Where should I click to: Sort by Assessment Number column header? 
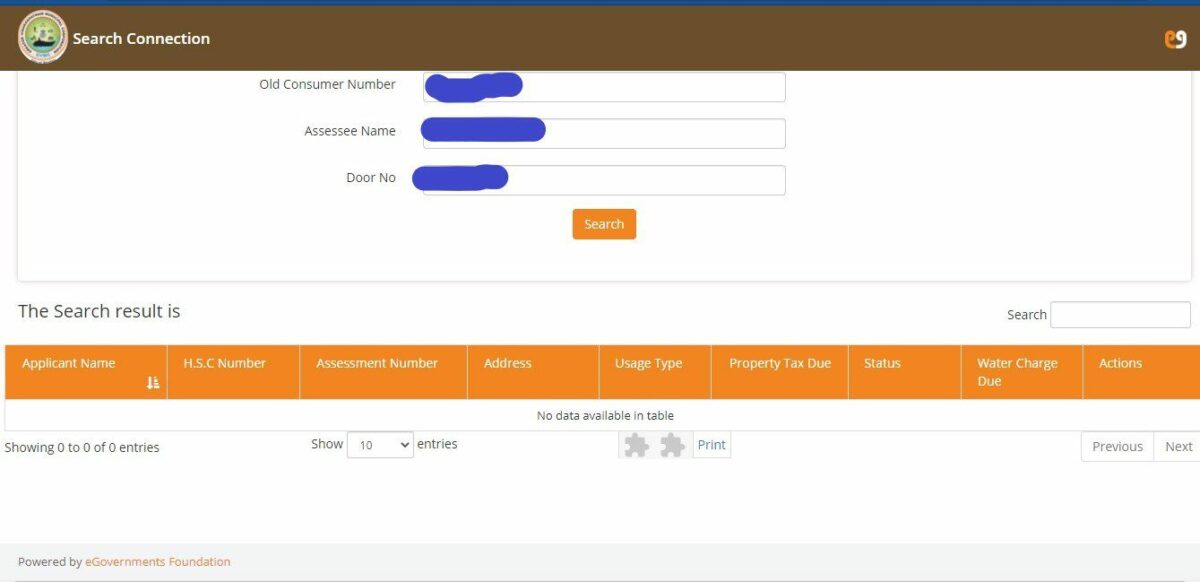tap(377, 364)
